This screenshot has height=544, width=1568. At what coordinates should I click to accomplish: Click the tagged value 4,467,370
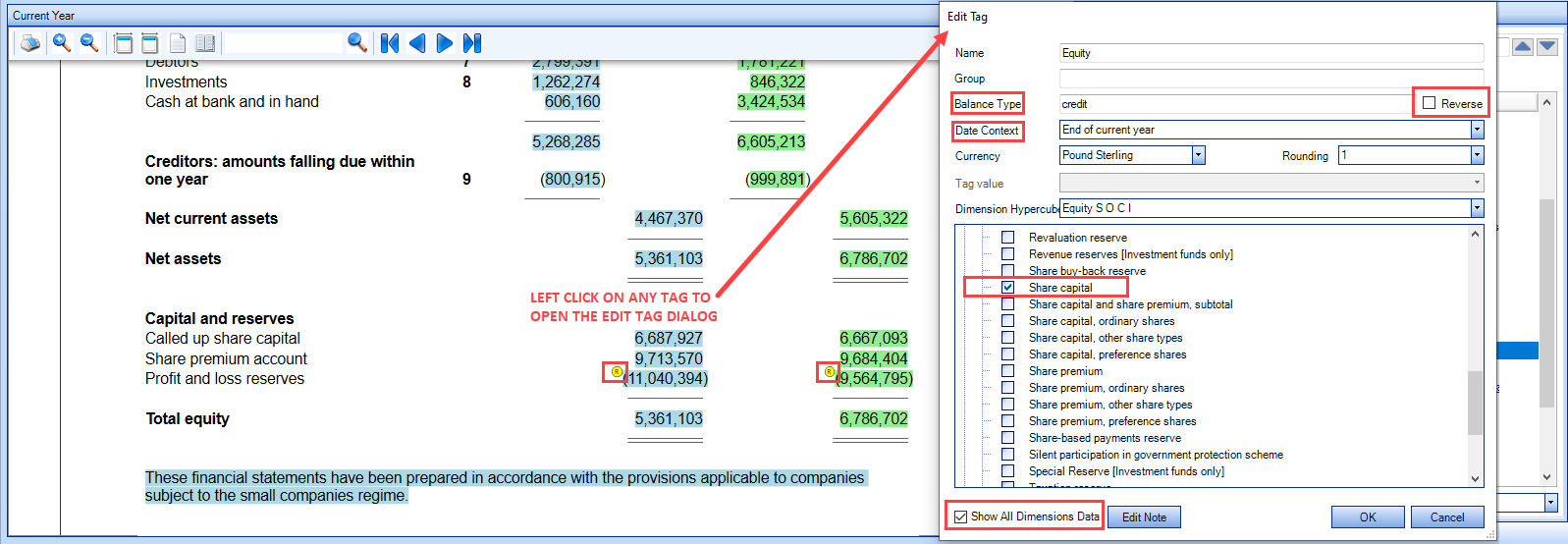pyautogui.click(x=669, y=218)
